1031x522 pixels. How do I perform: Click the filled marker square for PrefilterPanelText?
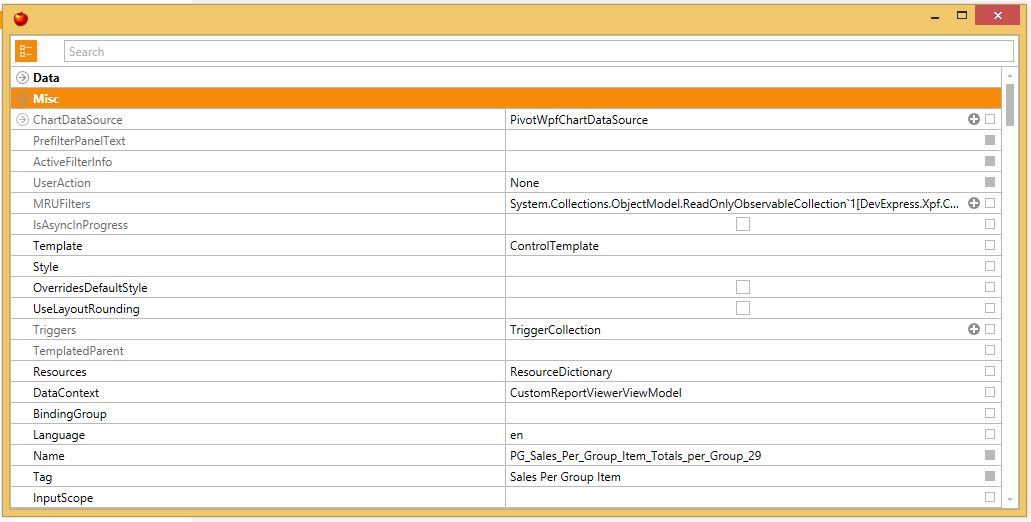pyautogui.click(x=990, y=140)
